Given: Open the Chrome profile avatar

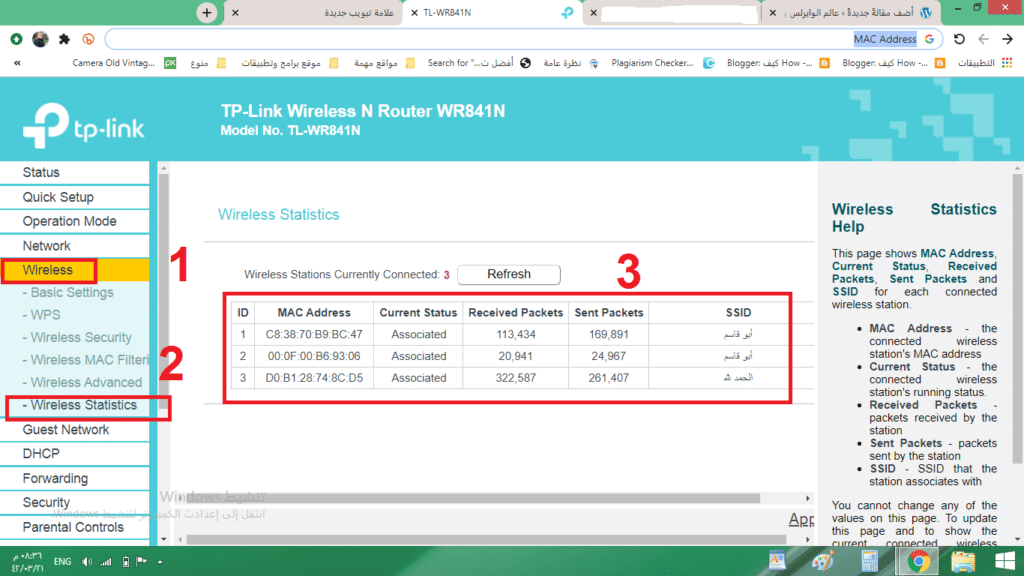Looking at the screenshot, I should tap(40, 39).
